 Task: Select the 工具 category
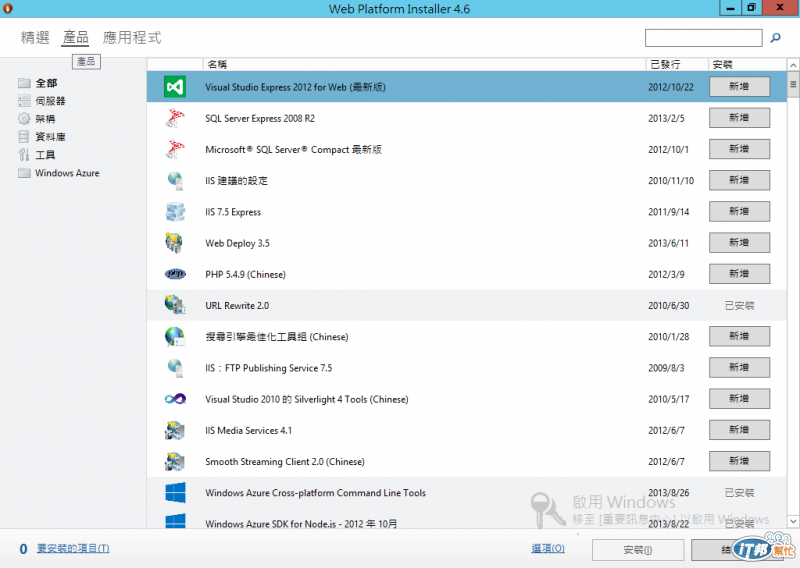coord(37,155)
